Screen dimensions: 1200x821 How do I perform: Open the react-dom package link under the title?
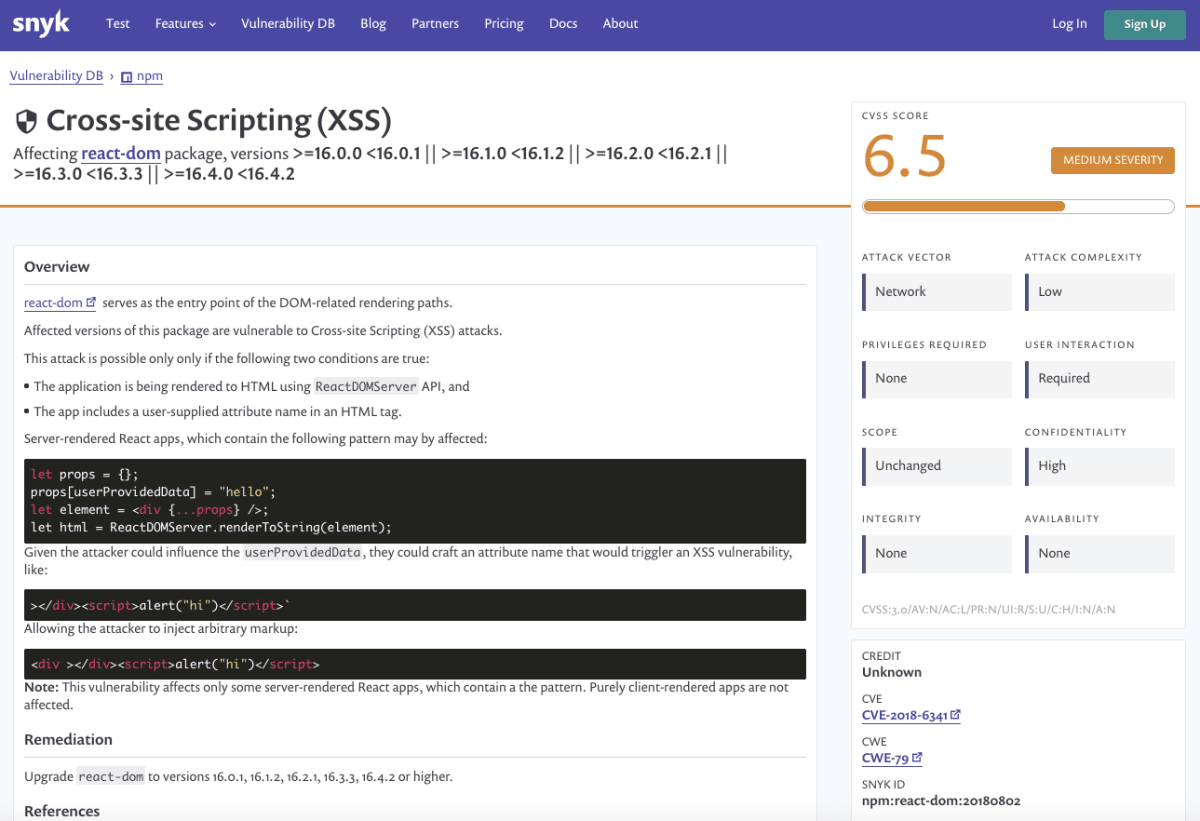tap(120, 153)
